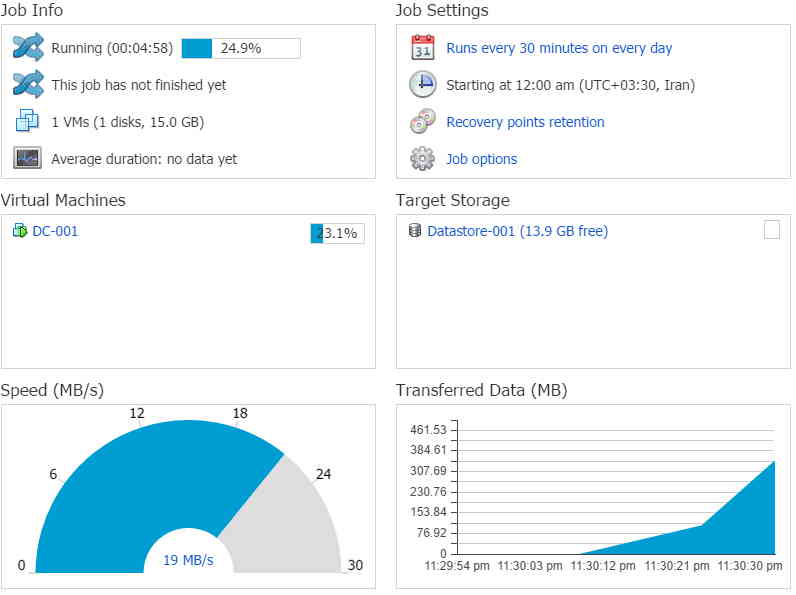Screen dimensions: 796x595
Task: Click the clock start time icon
Action: pyautogui.click(x=423, y=84)
